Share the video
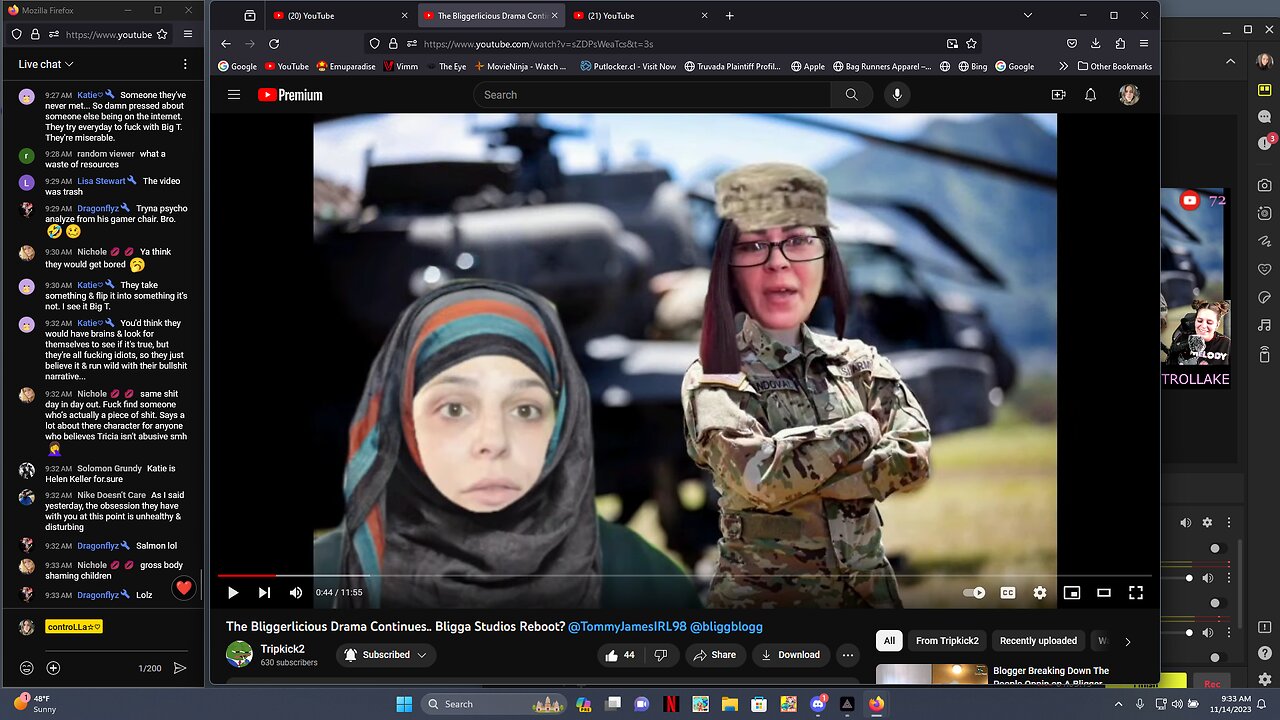This screenshot has height=720, width=1280. pyautogui.click(x=714, y=655)
